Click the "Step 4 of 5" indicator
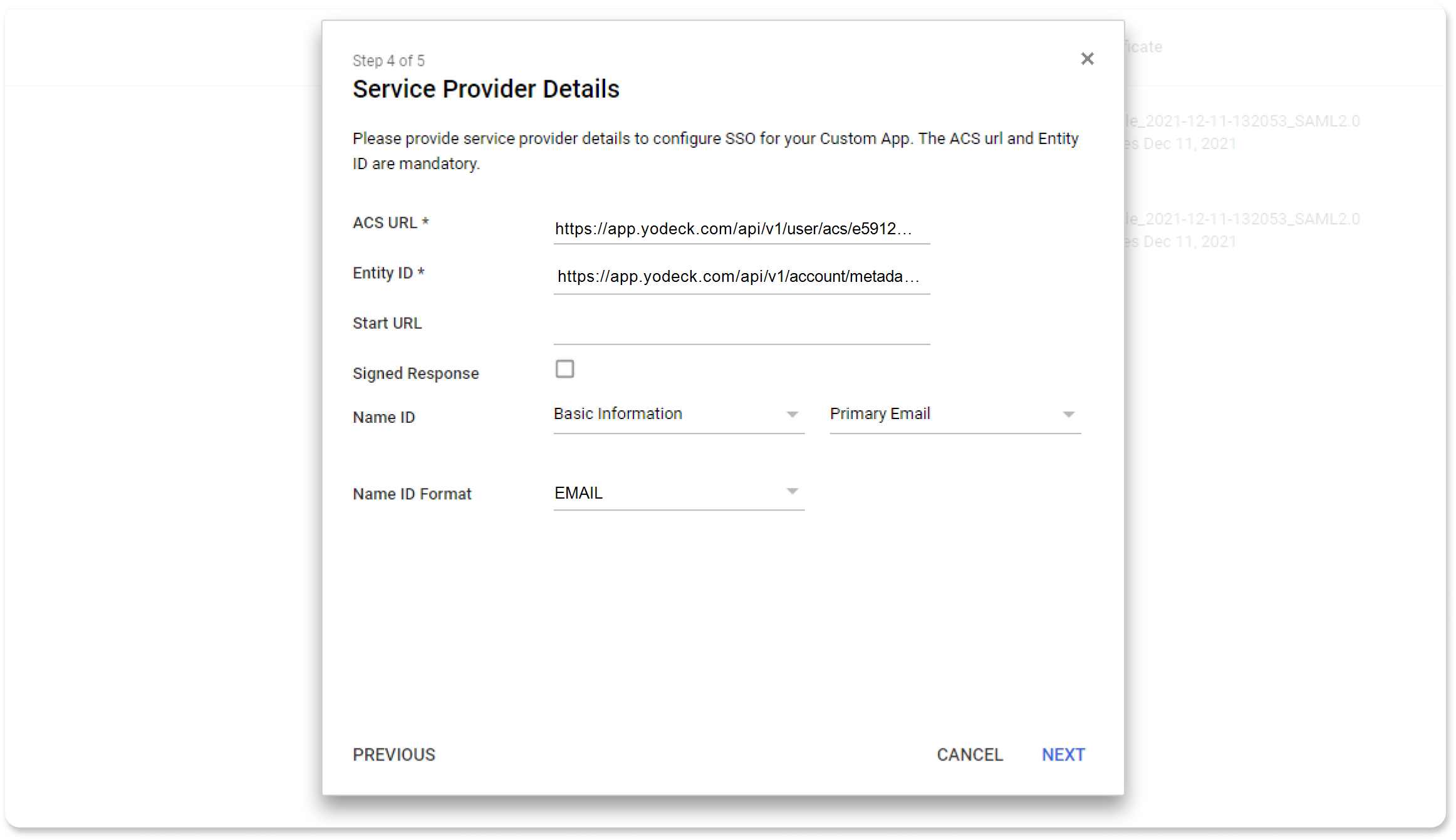The width and height of the screenshot is (1456, 840). tap(388, 61)
